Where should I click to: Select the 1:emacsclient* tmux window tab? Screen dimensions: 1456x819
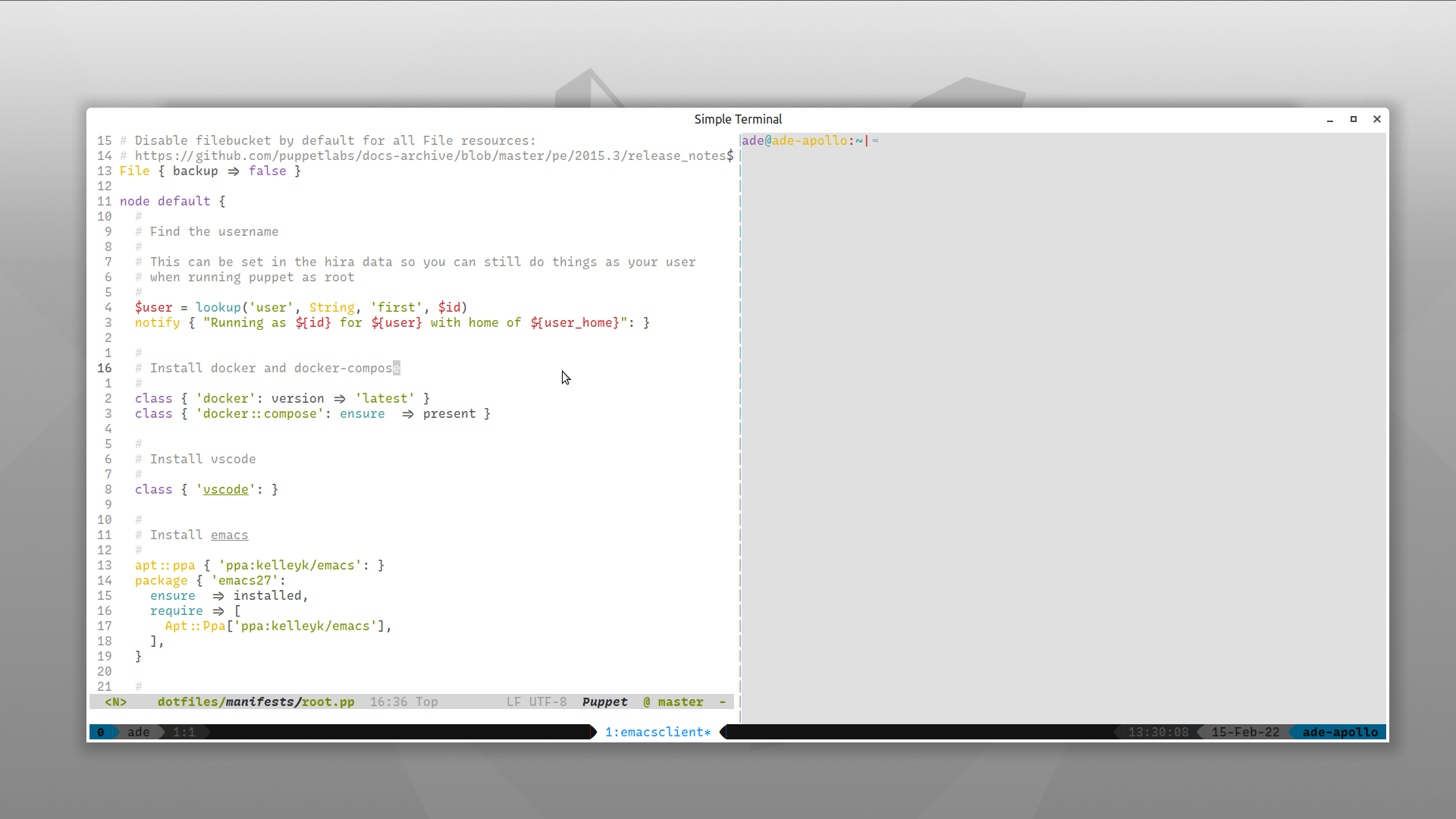click(x=657, y=732)
